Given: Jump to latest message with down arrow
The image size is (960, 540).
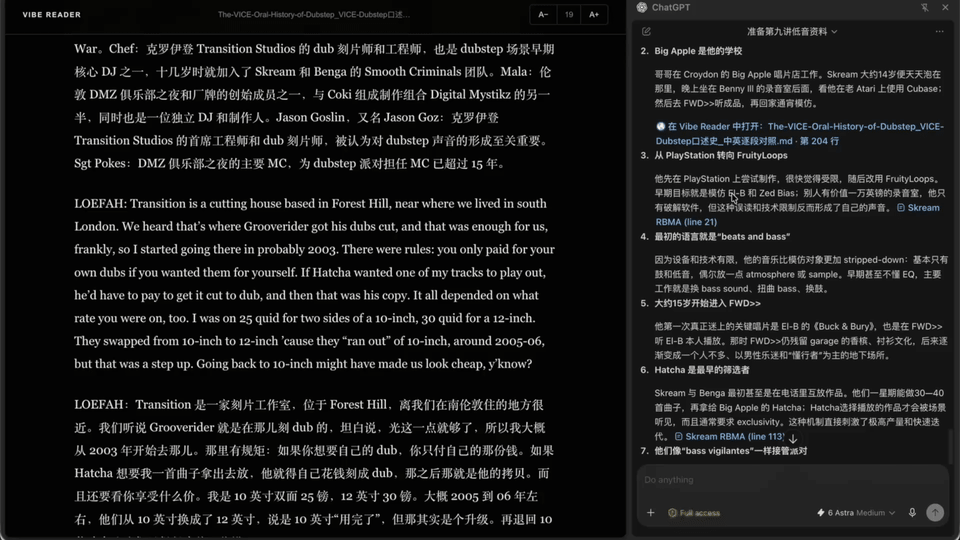Looking at the screenshot, I should pos(793,439).
